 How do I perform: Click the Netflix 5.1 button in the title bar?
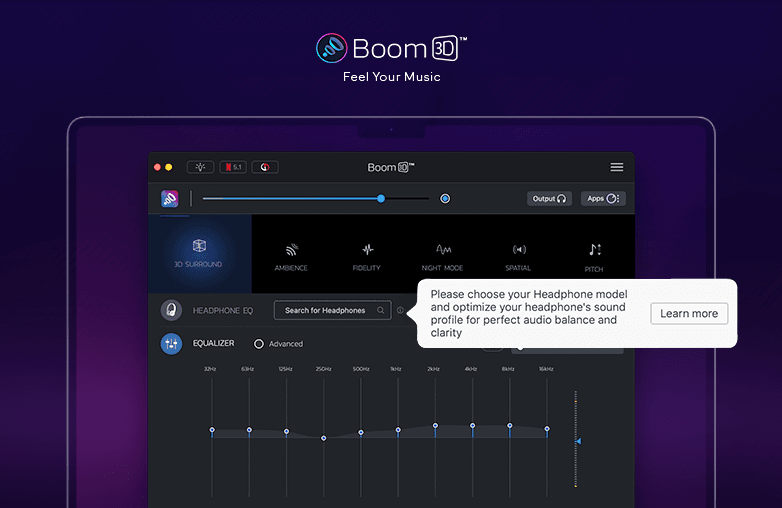tap(233, 167)
